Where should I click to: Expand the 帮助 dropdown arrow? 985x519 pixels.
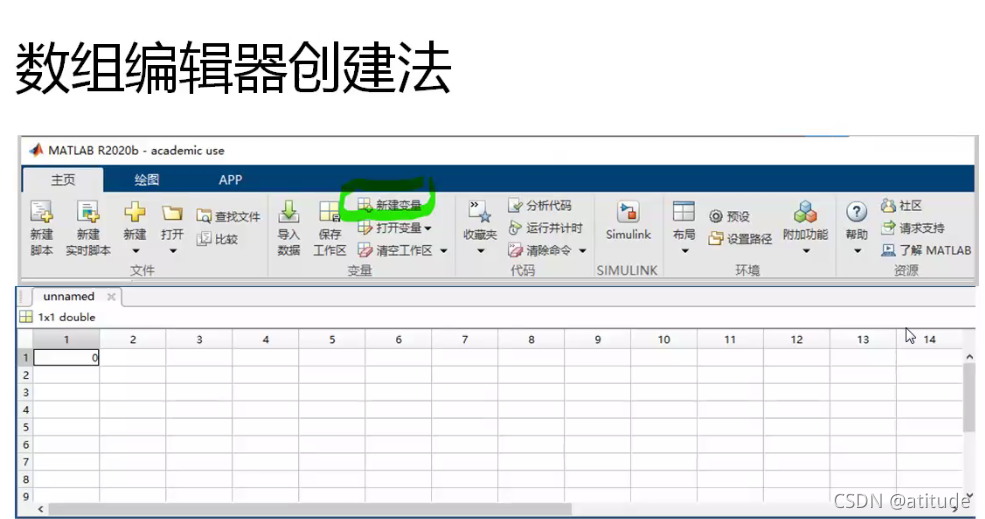857,251
